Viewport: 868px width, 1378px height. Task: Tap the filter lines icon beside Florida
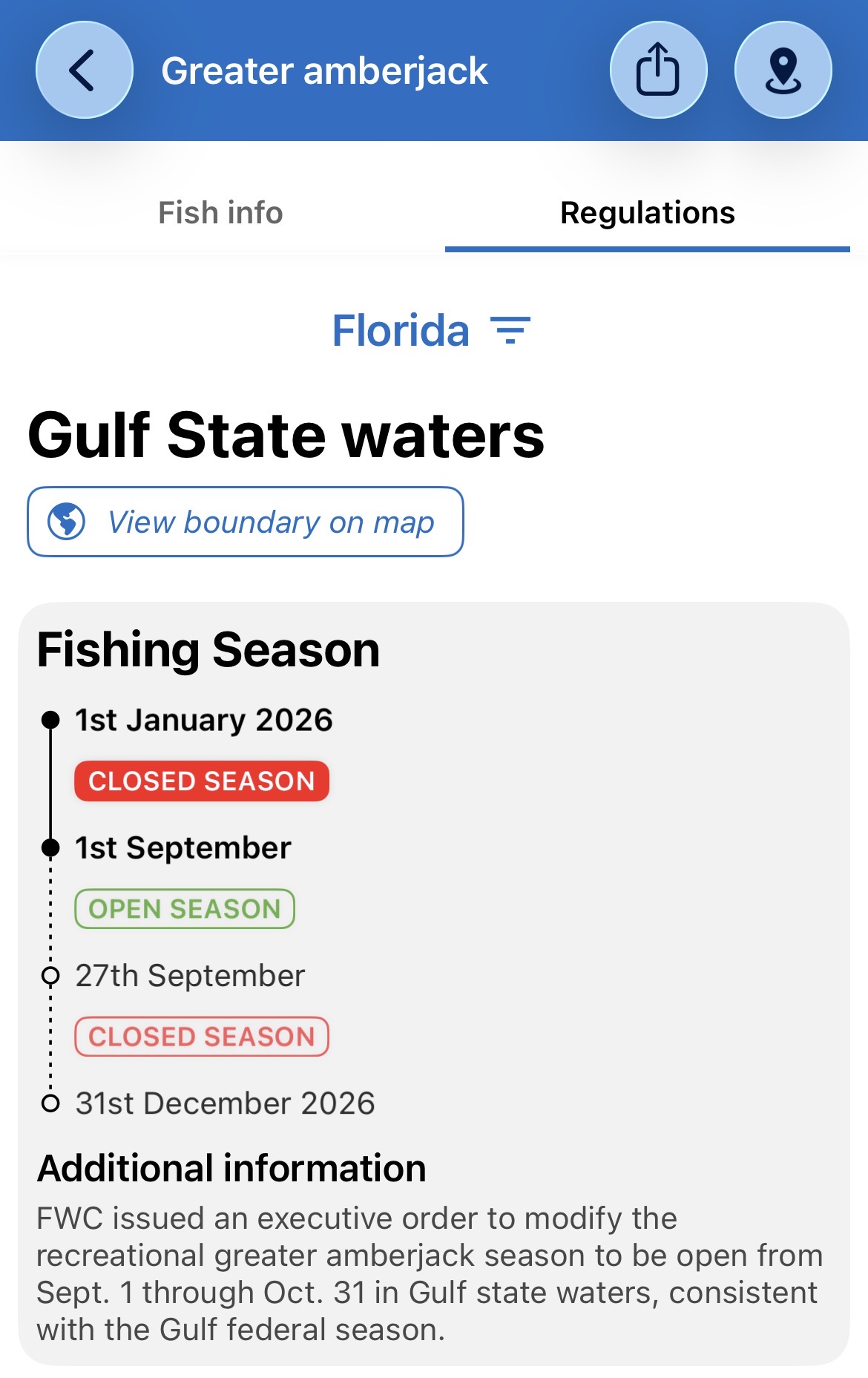coord(510,330)
